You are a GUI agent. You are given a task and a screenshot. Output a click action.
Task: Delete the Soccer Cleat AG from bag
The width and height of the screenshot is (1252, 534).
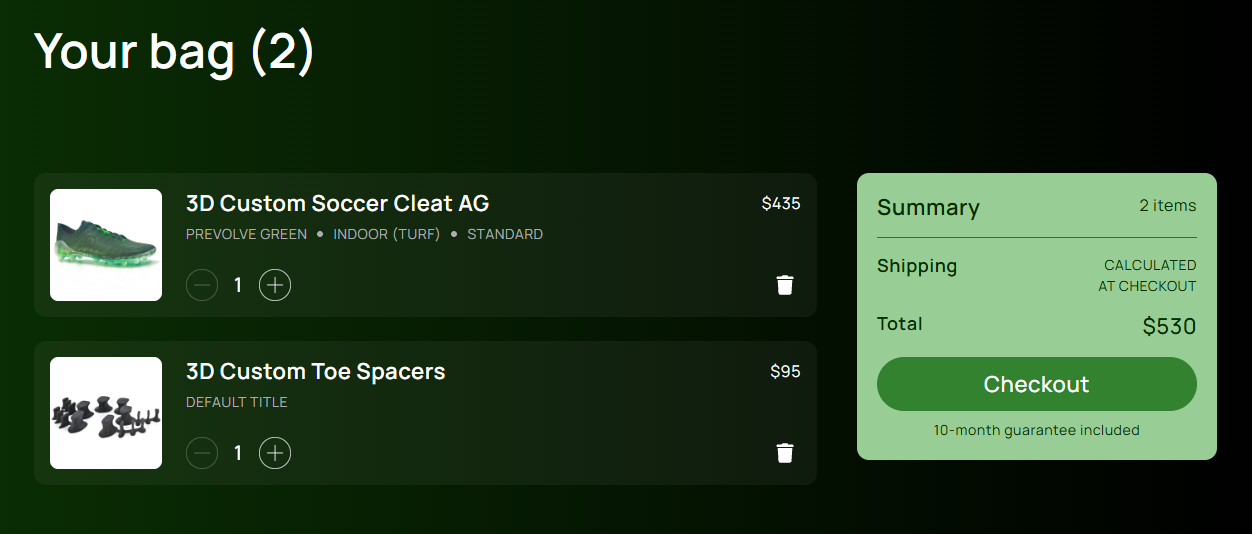(x=785, y=285)
